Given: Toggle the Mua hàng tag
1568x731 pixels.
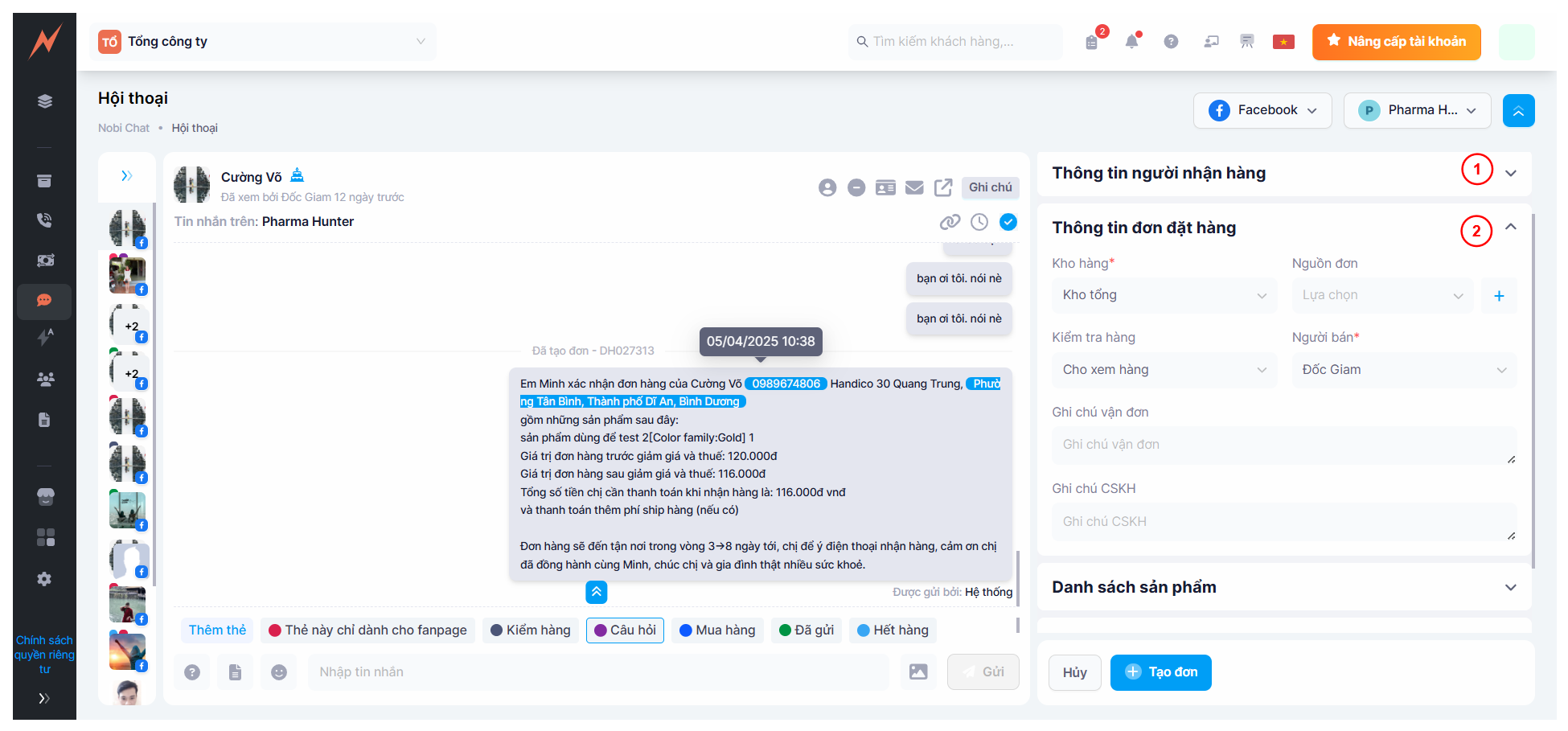Looking at the screenshot, I should pos(717,630).
